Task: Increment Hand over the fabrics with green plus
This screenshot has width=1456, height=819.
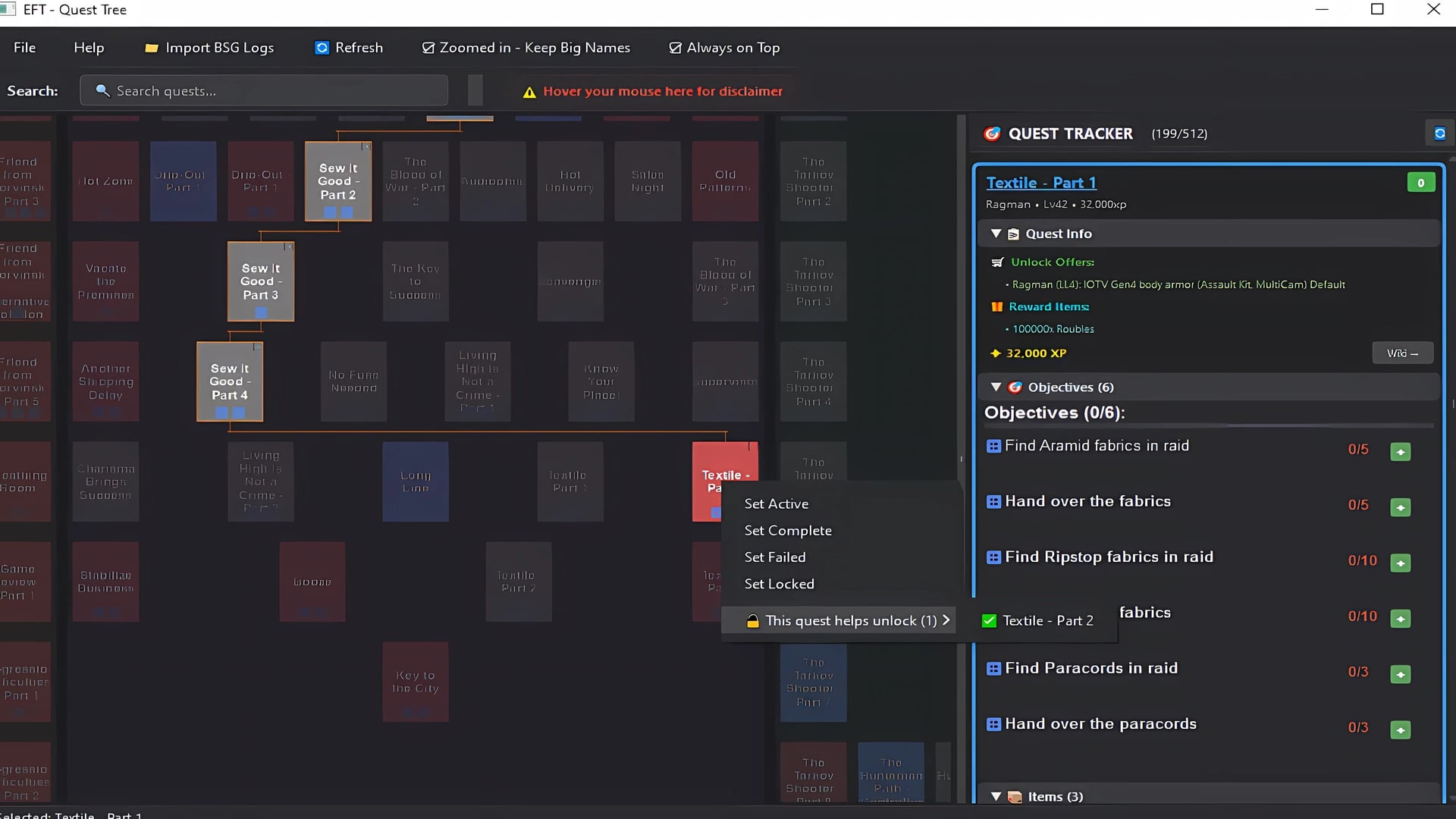Action: coord(1401,507)
